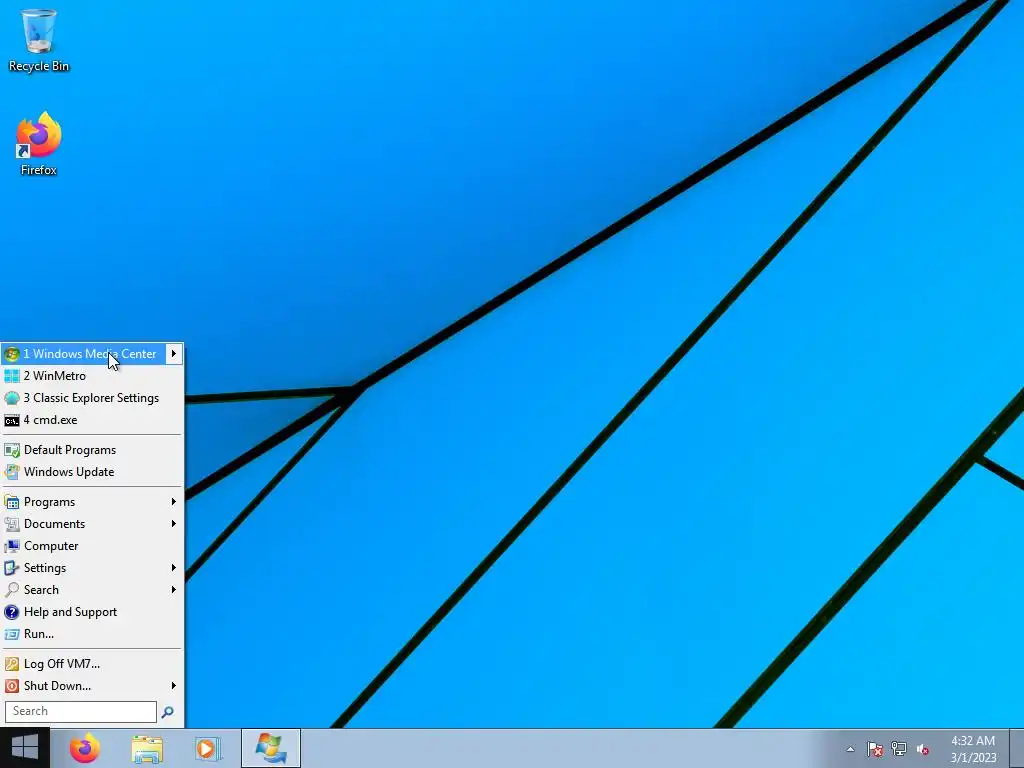Open Windows Explorer from the taskbar
Image resolution: width=1024 pixels, height=768 pixels.
[x=148, y=748]
